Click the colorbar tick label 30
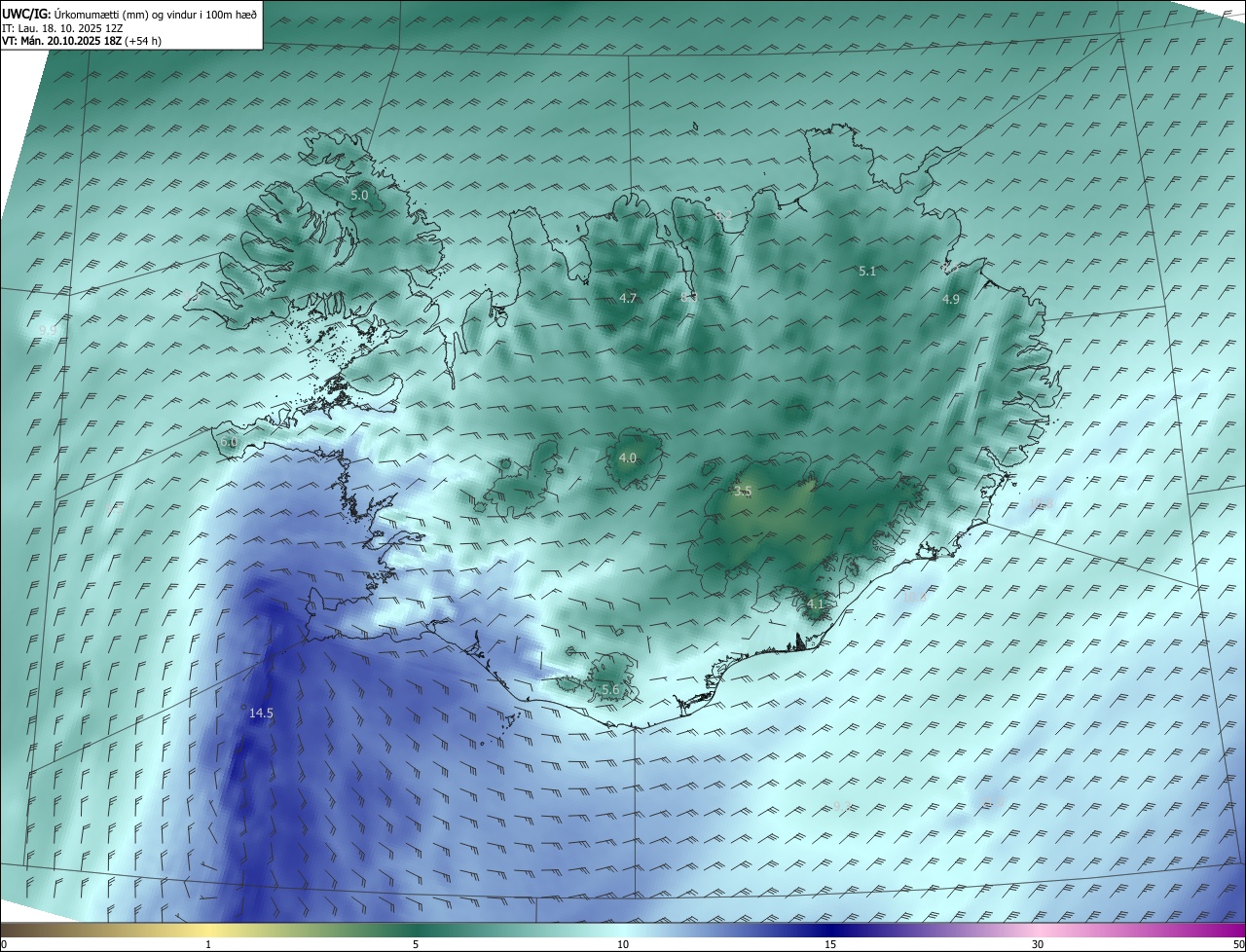The image size is (1246, 952). [x=1038, y=944]
